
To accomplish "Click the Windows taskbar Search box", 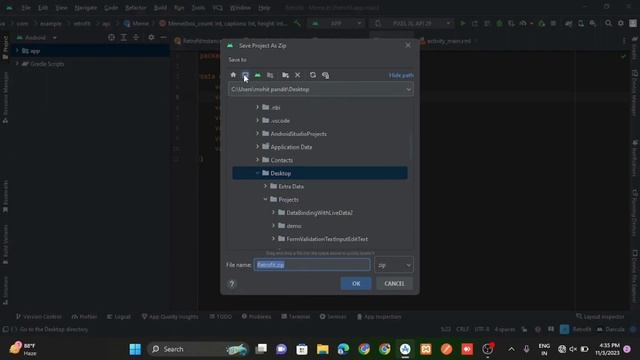I will tap(198, 349).
